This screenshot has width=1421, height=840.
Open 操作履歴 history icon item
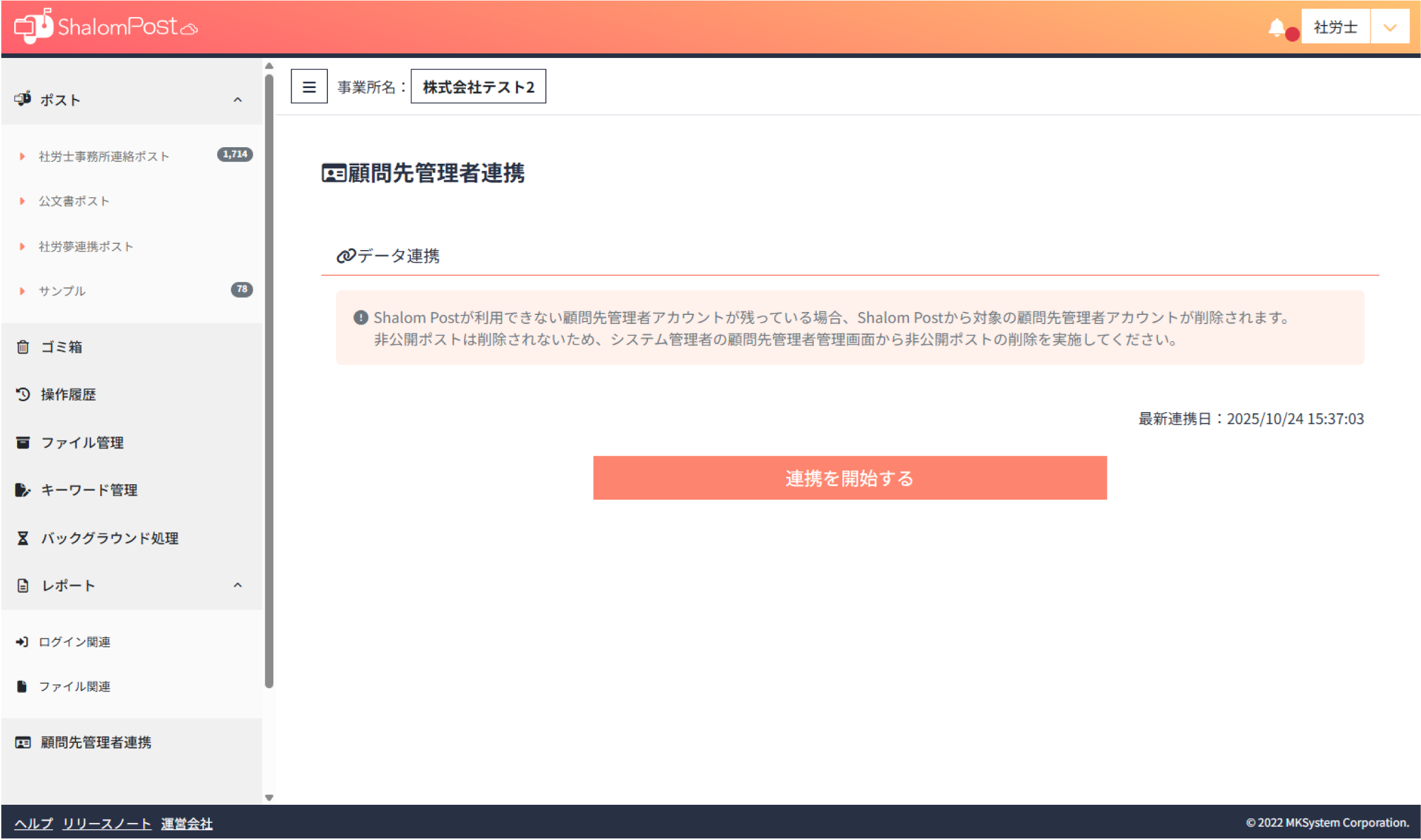click(x=68, y=394)
